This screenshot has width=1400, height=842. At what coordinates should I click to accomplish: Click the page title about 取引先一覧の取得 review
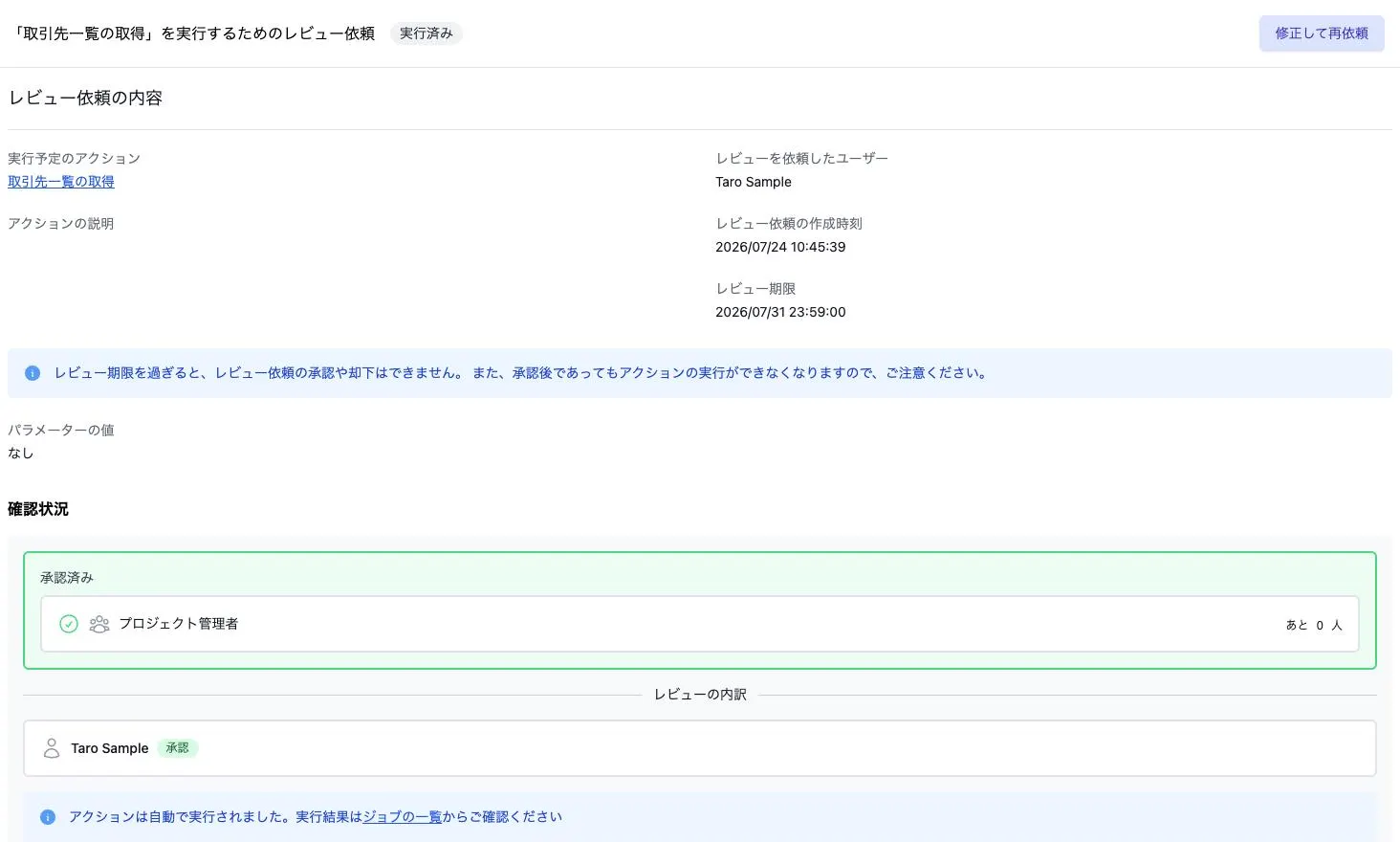[x=193, y=33]
